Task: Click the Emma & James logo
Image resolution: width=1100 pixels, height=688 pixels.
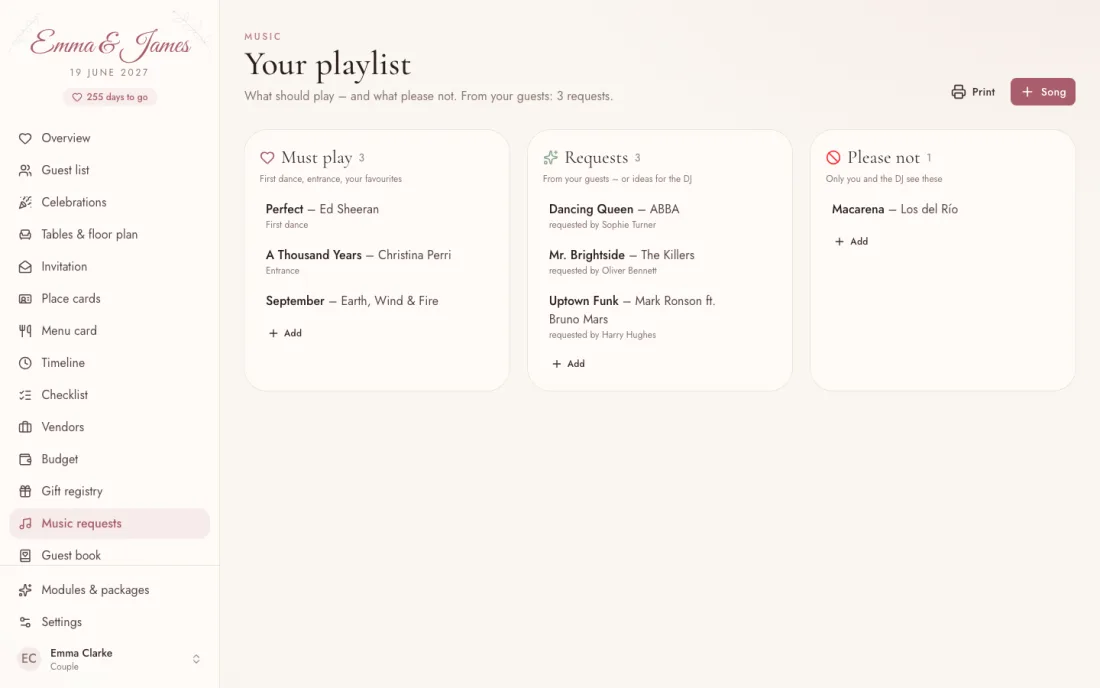Action: coord(110,44)
